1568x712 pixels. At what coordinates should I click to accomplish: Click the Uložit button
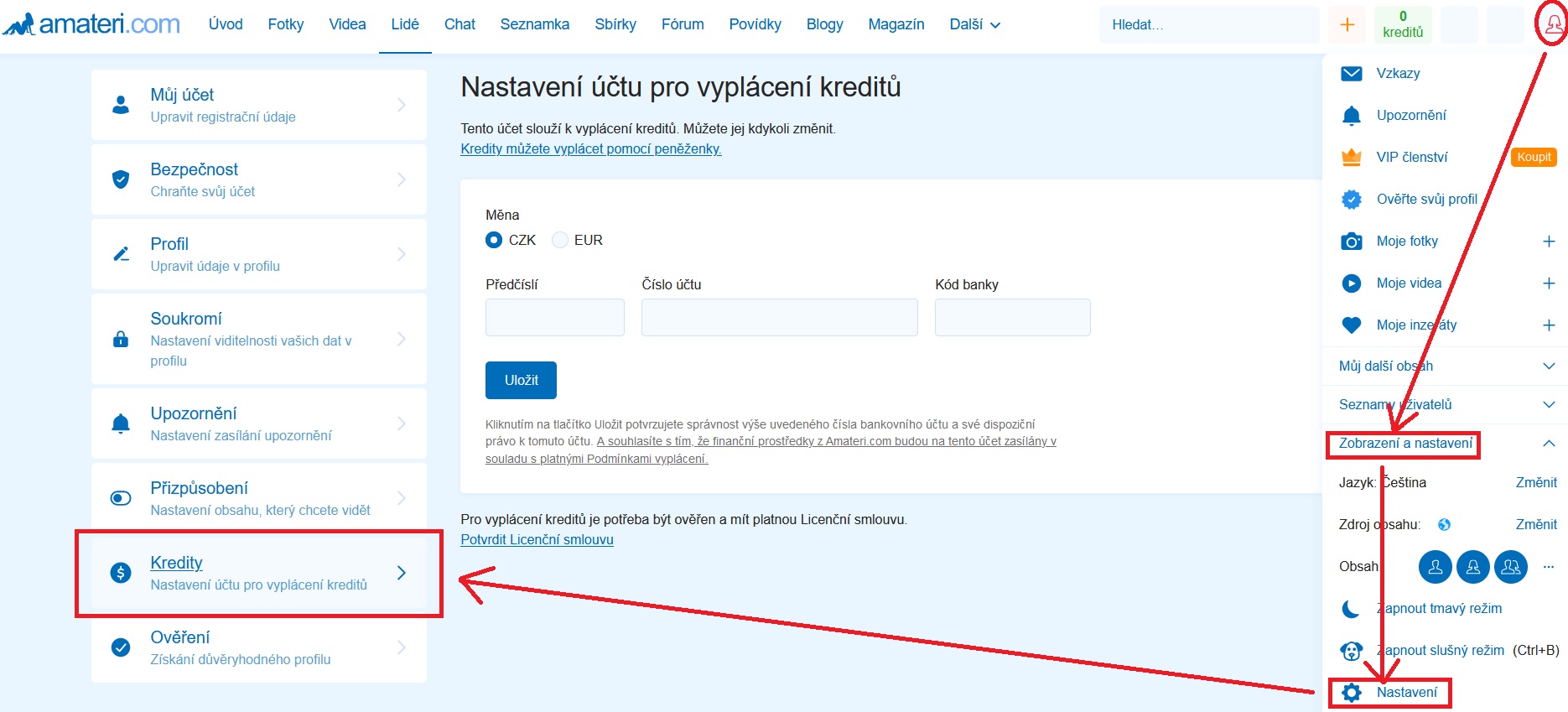click(521, 381)
